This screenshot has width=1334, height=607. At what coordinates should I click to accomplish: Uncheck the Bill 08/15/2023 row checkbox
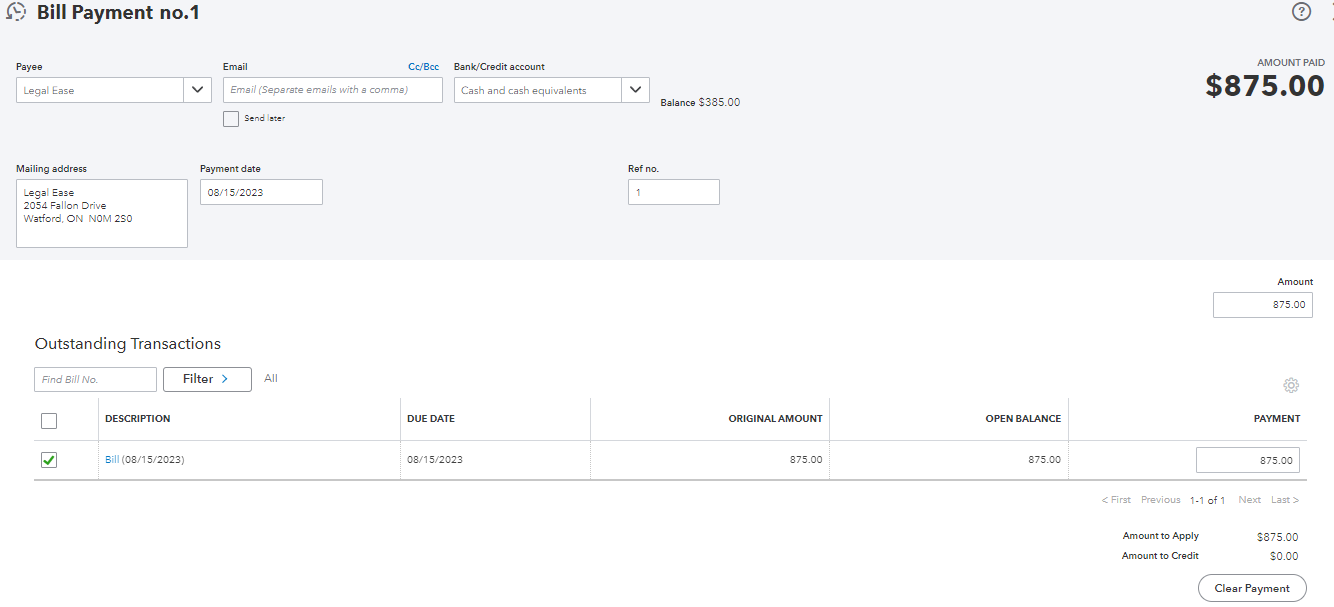point(49,460)
